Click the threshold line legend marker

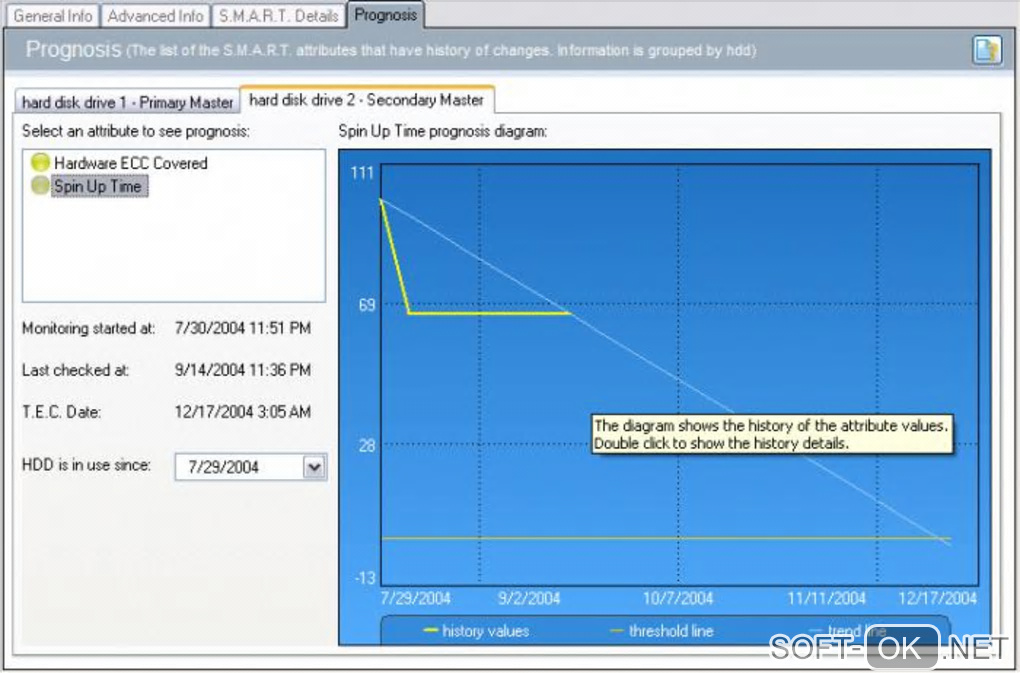[617, 631]
